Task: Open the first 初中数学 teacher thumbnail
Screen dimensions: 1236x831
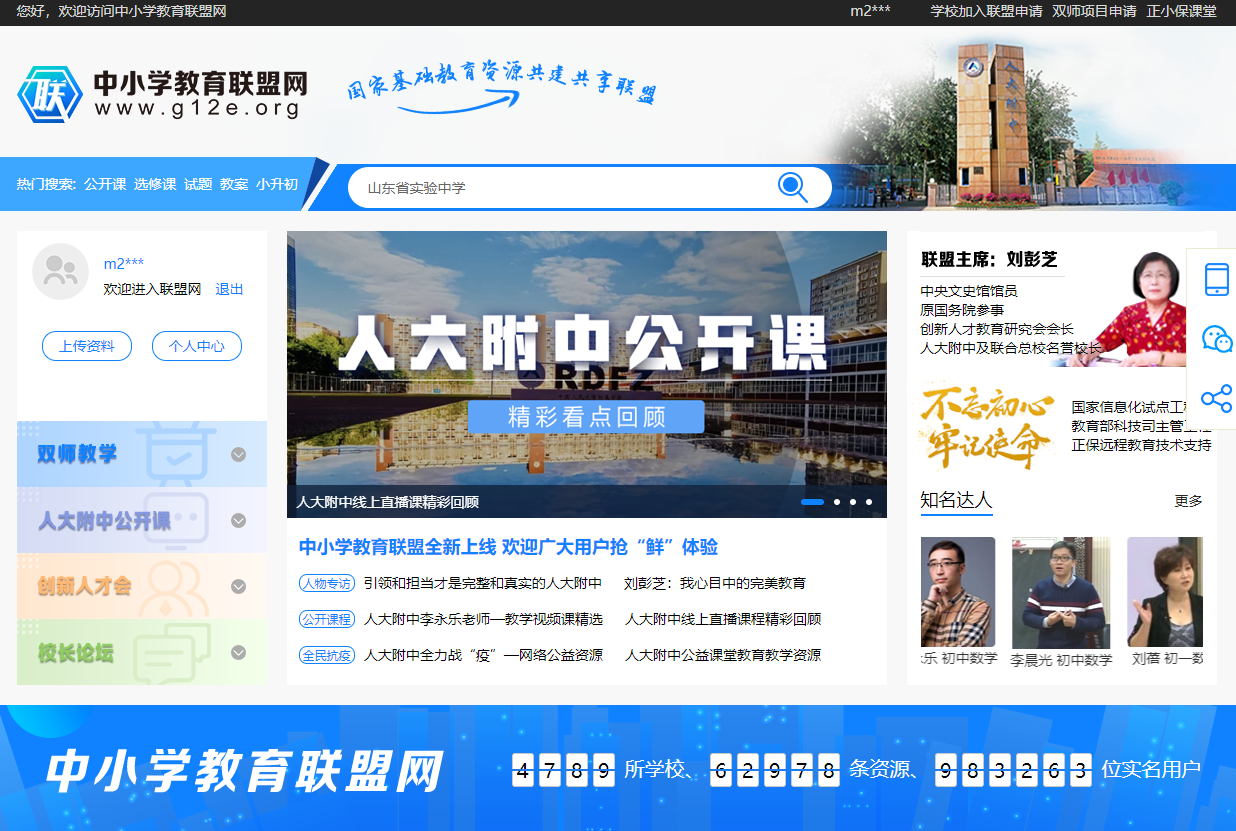Action: click(958, 592)
